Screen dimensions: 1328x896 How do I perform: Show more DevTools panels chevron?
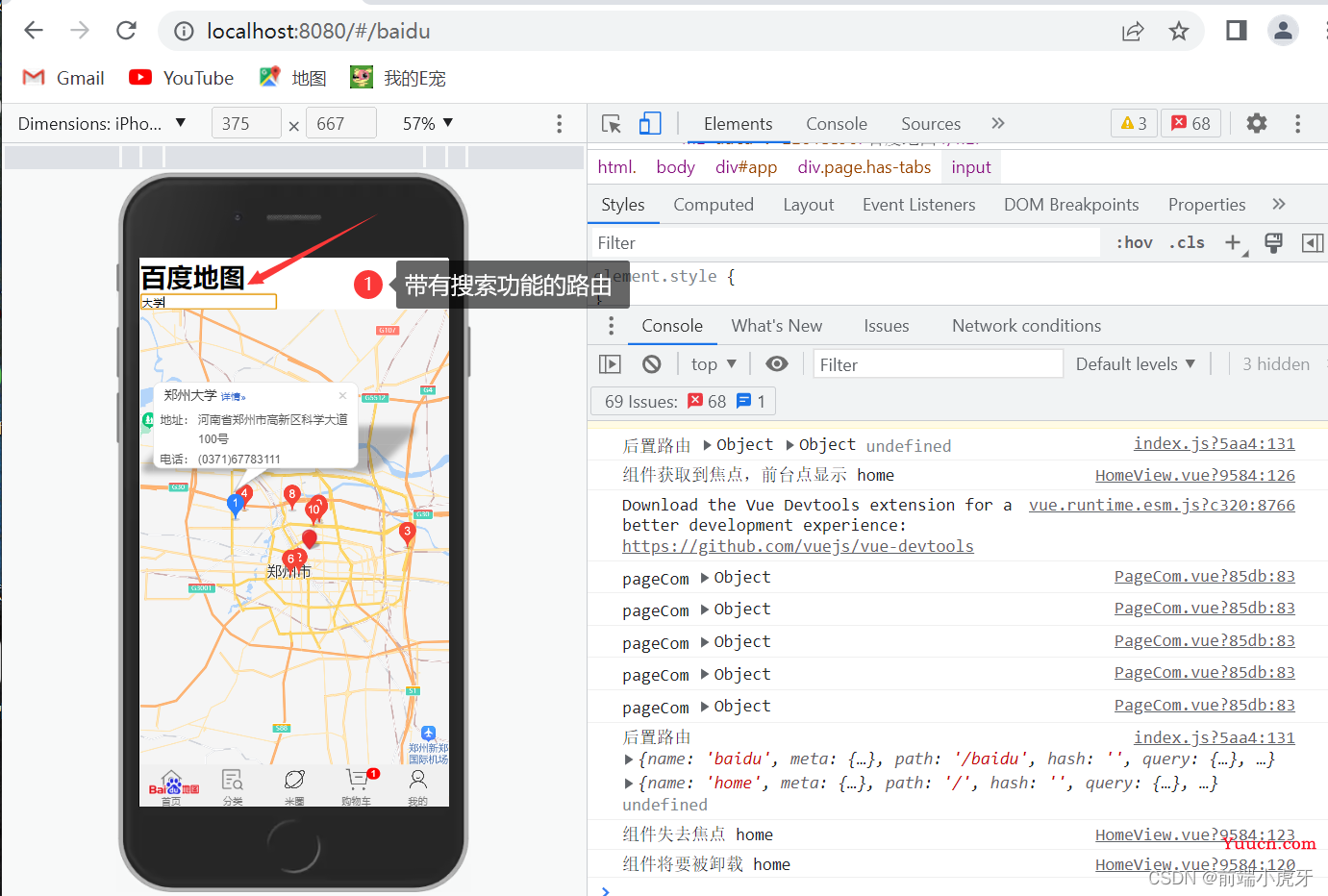point(998,123)
